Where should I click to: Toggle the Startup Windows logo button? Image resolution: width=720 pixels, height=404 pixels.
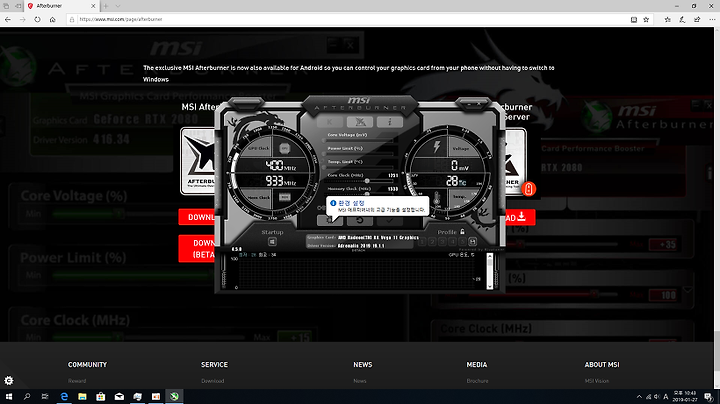pyautogui.click(x=272, y=241)
